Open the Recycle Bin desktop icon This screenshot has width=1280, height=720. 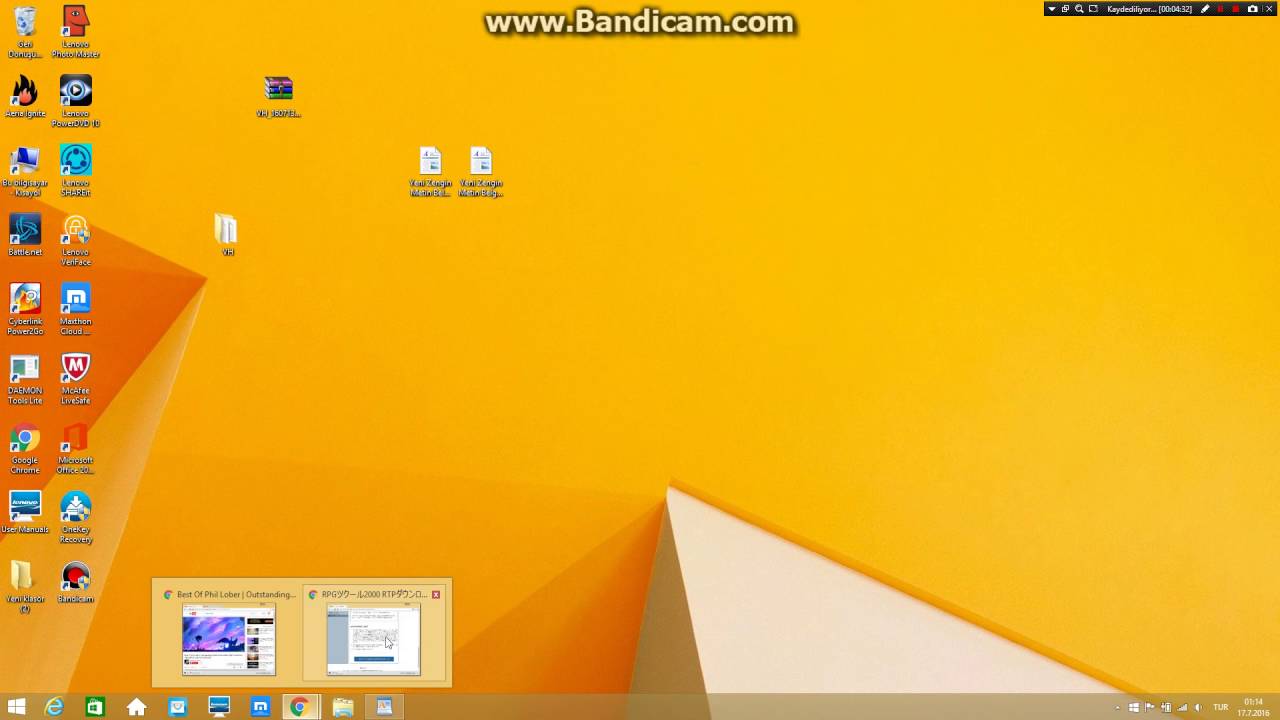[x=25, y=31]
